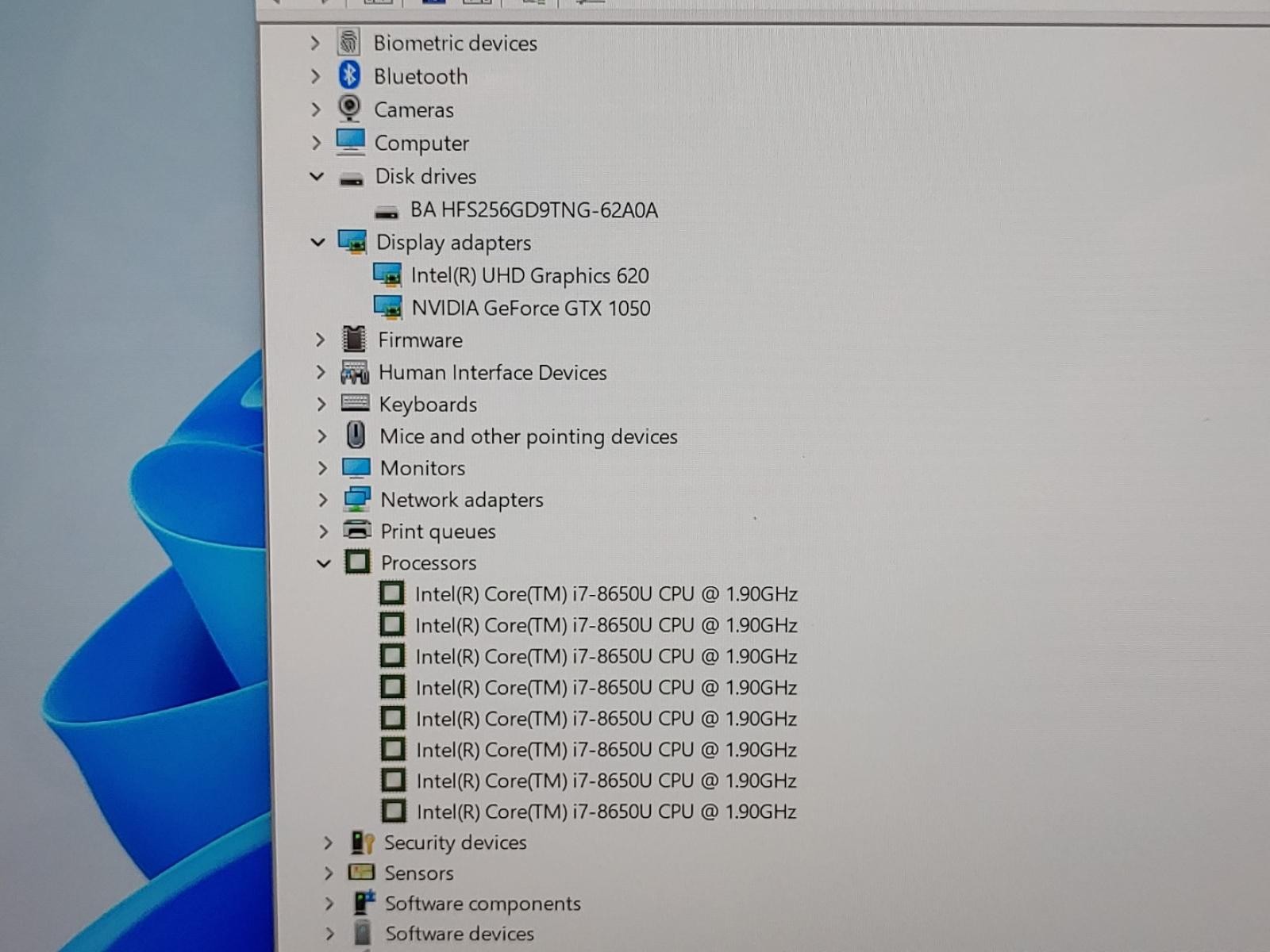Select Intel(R) UHD Graphics 620 entry
Viewport: 1270px width, 952px height.
point(529,275)
